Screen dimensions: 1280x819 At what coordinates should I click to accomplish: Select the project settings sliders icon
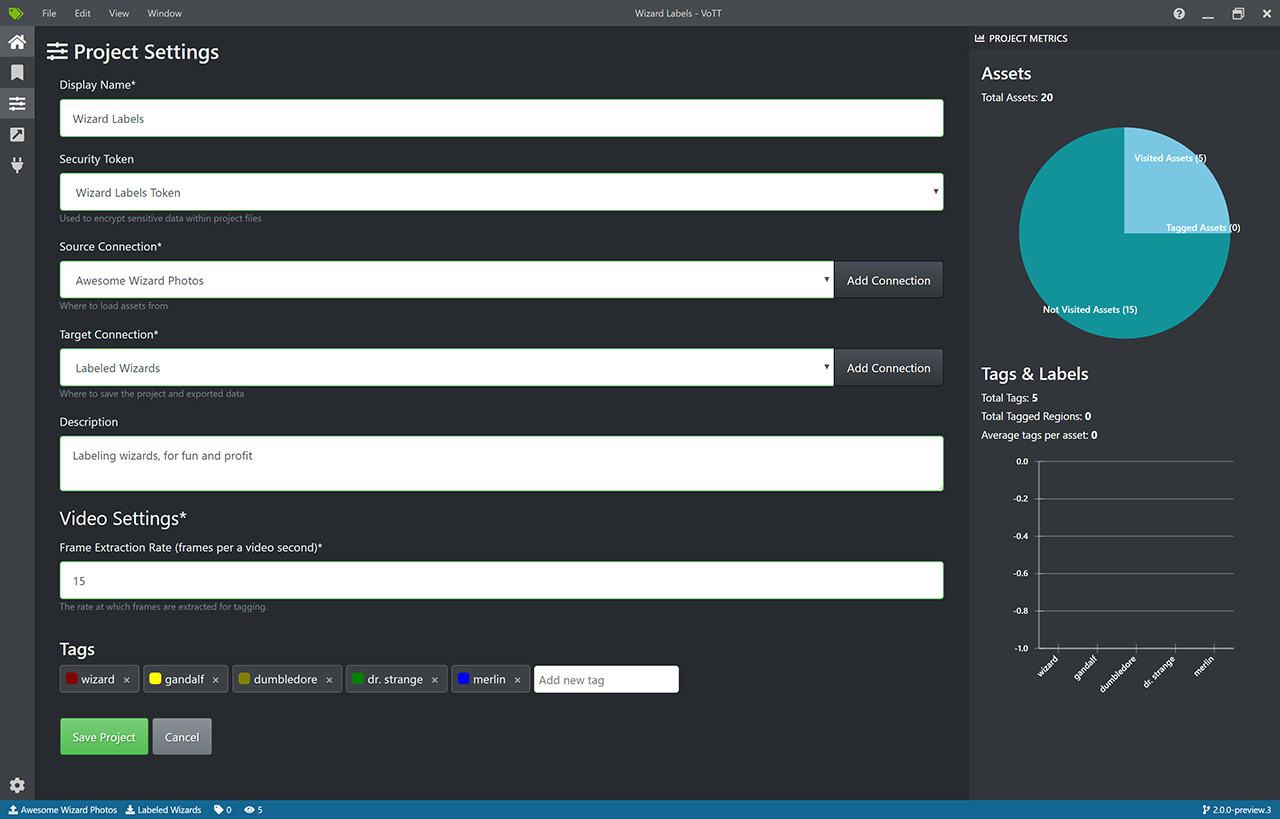(x=17, y=104)
